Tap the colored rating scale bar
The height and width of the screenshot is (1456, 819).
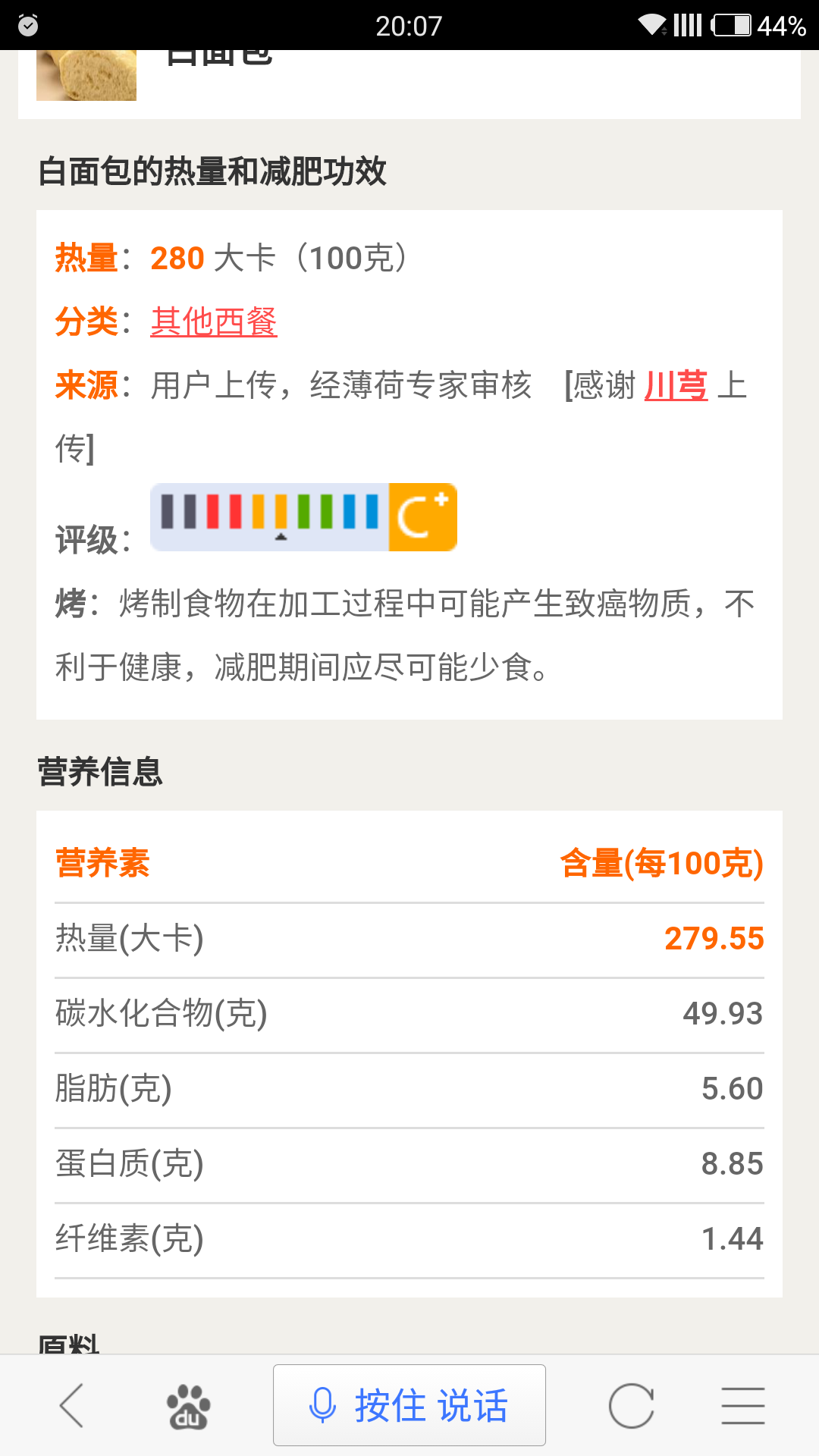[x=269, y=516]
